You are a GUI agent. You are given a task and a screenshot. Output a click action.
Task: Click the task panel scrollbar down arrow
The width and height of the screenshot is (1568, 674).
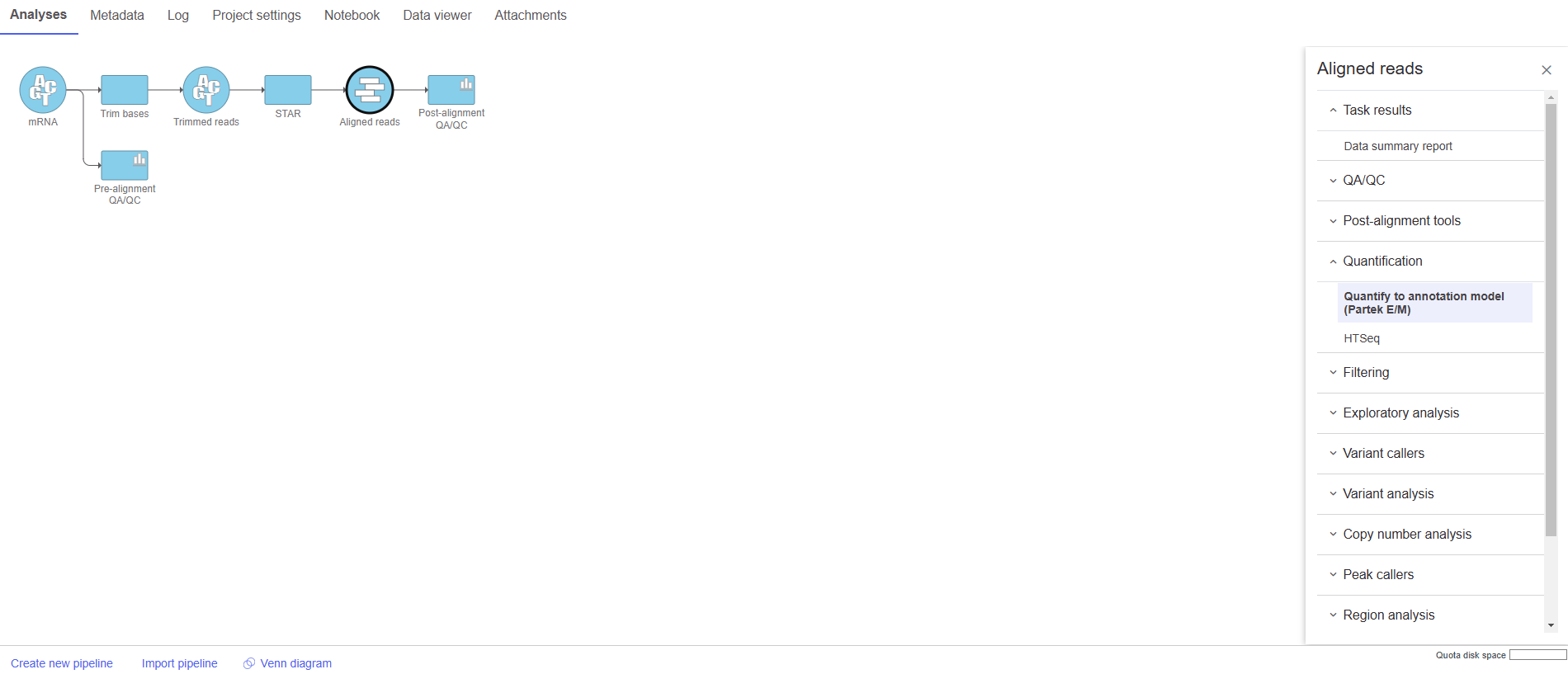[x=1551, y=625]
